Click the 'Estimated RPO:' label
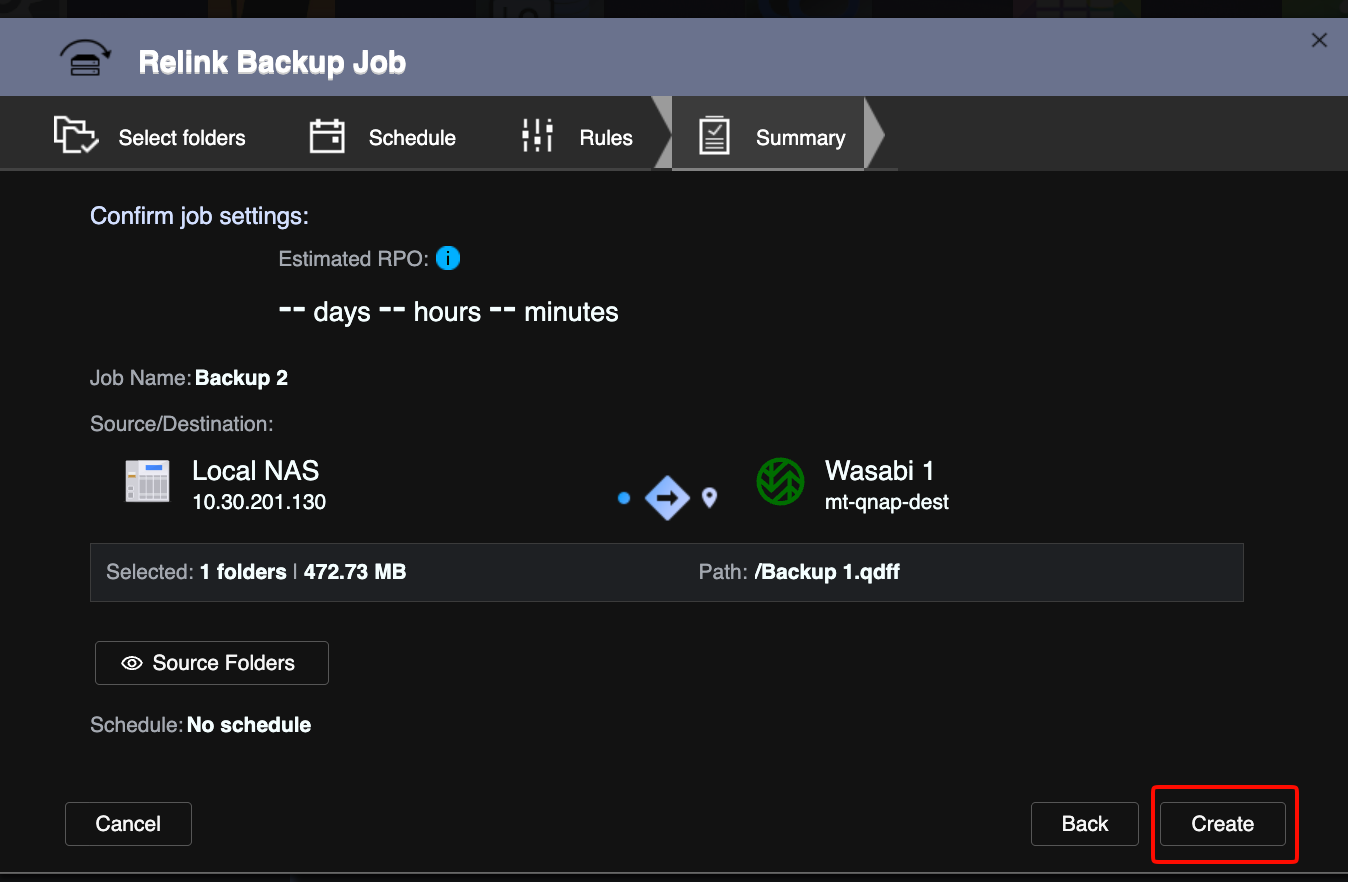The image size is (1348, 882). [x=354, y=259]
